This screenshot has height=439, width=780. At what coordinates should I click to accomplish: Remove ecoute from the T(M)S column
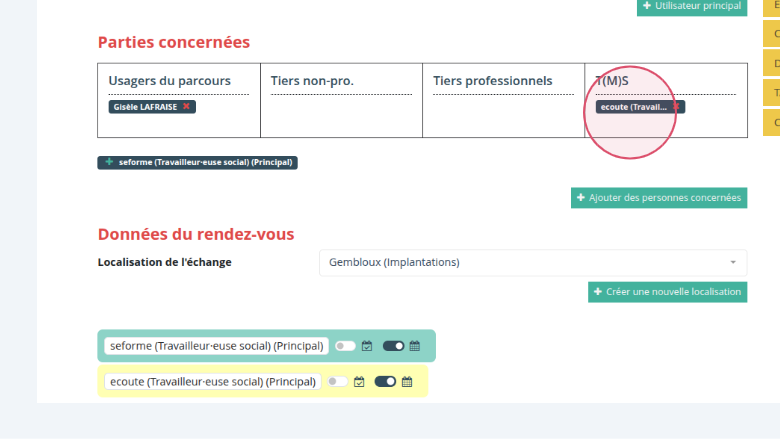(676, 107)
